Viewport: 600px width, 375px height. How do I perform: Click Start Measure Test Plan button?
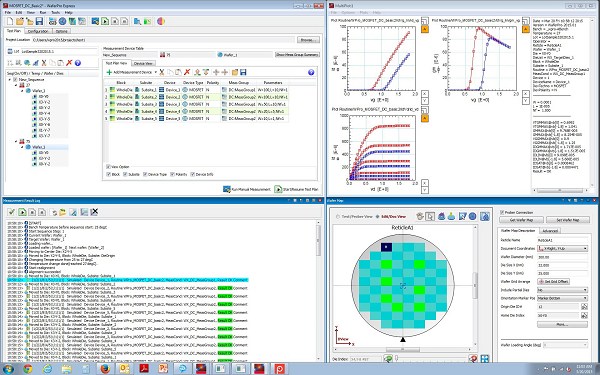tap(297, 189)
